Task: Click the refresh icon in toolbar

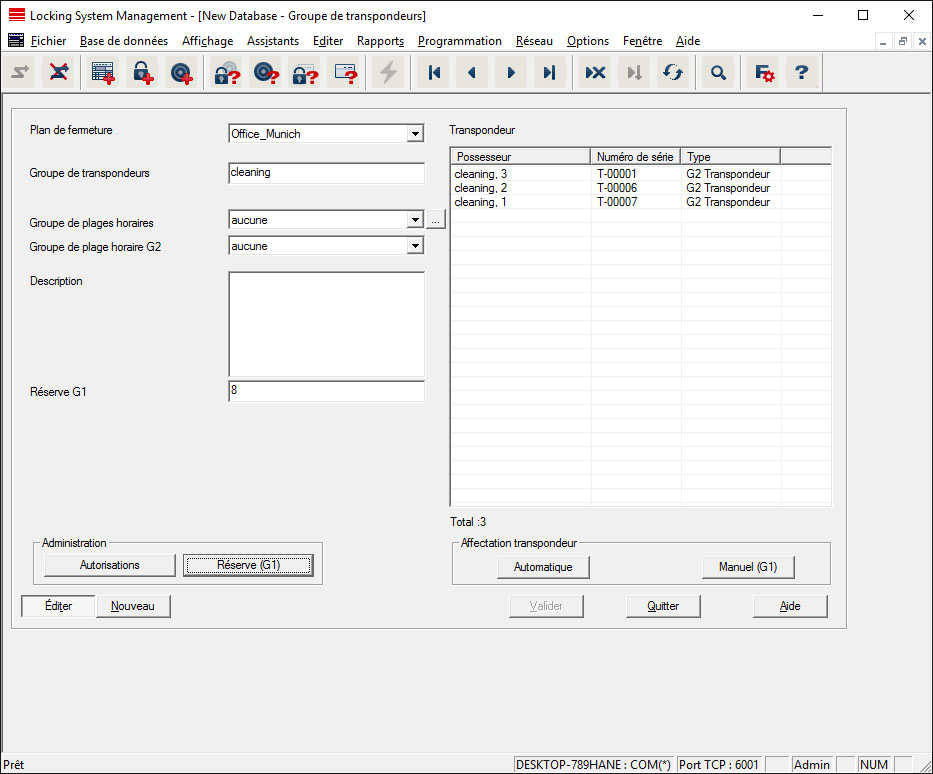Action: point(673,73)
